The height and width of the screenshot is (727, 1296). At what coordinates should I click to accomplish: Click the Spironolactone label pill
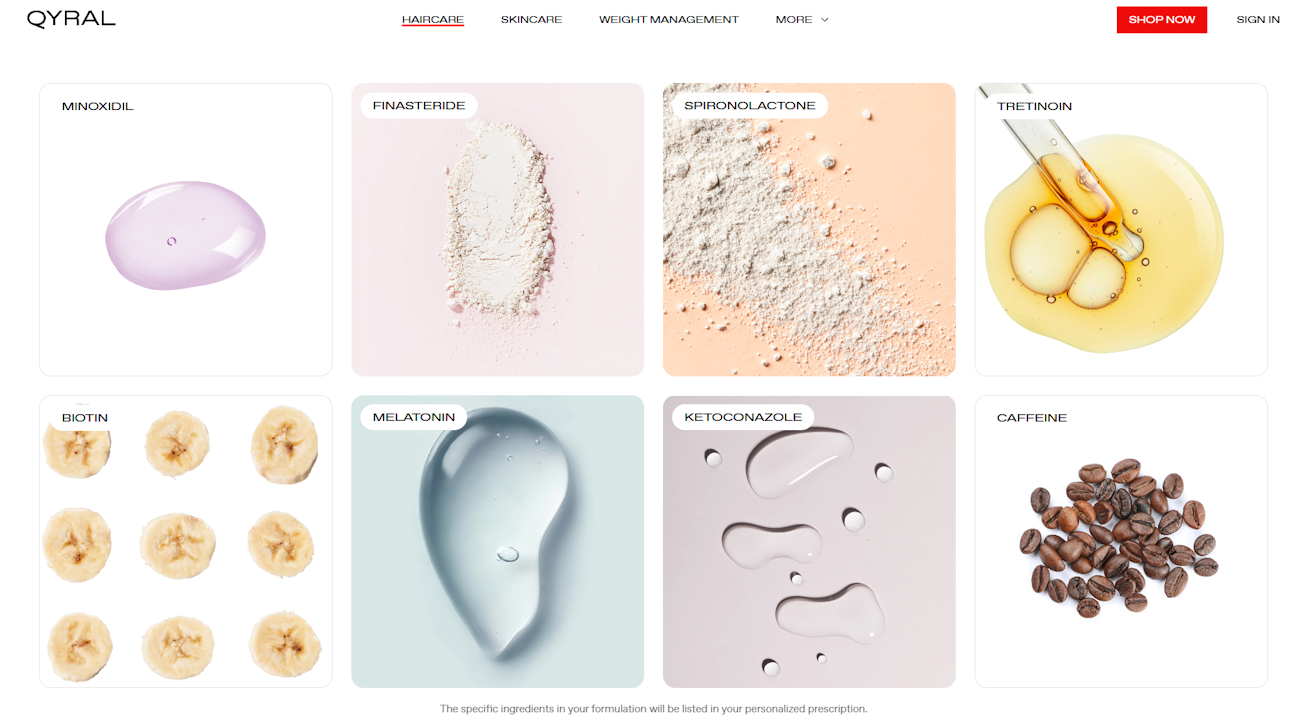[x=750, y=105]
